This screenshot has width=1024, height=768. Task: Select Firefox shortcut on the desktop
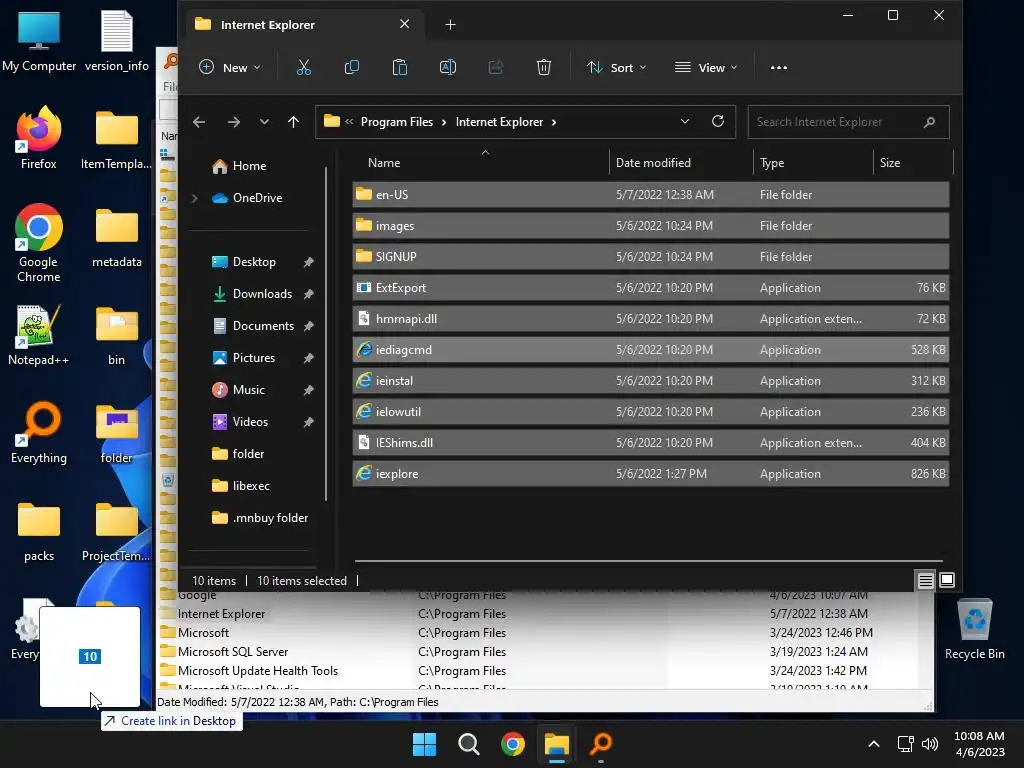click(x=39, y=138)
